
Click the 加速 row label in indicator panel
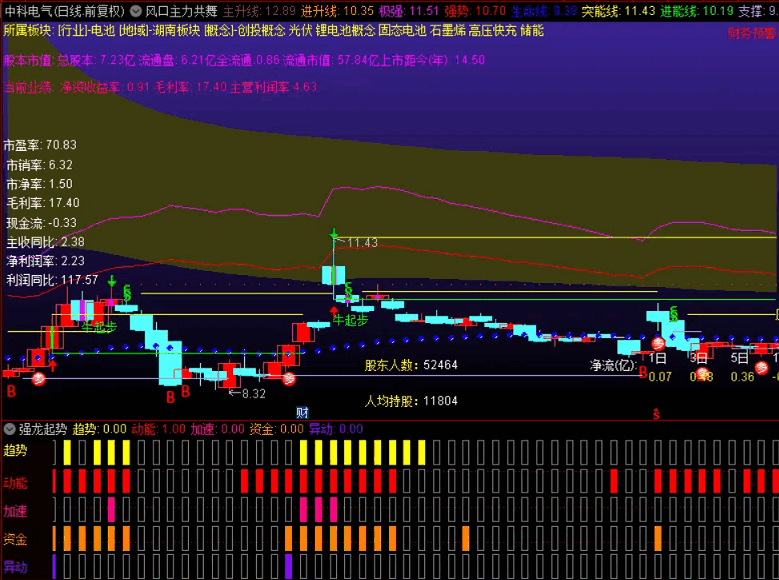[15, 511]
